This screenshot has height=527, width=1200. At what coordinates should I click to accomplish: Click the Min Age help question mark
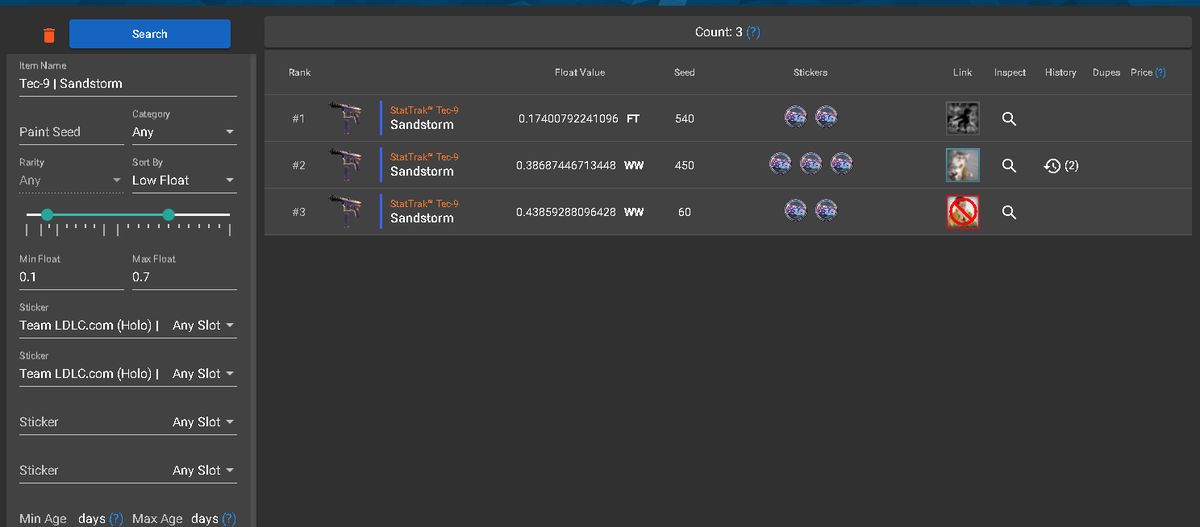(116, 519)
